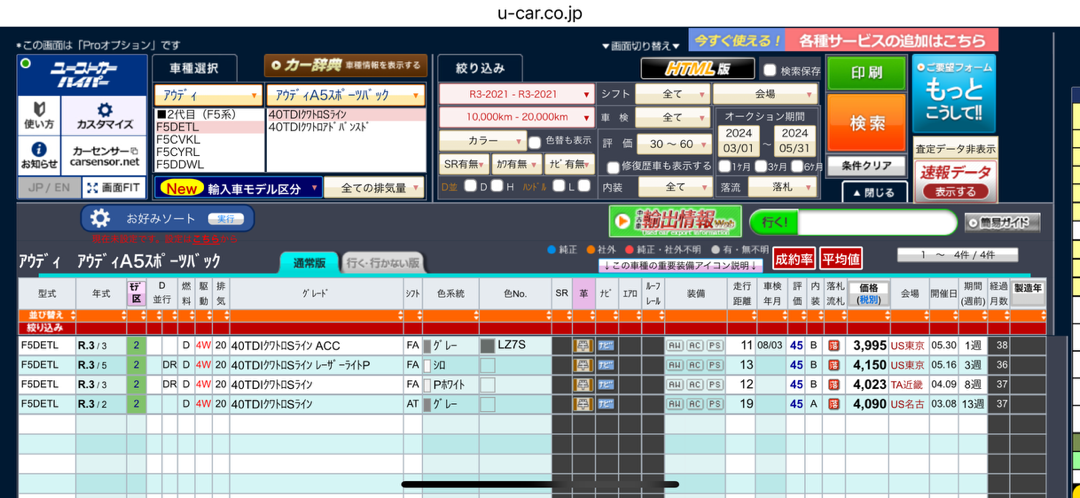Check the 1ヶ月 period checkbox
1080x498 pixels.
tap(725, 166)
